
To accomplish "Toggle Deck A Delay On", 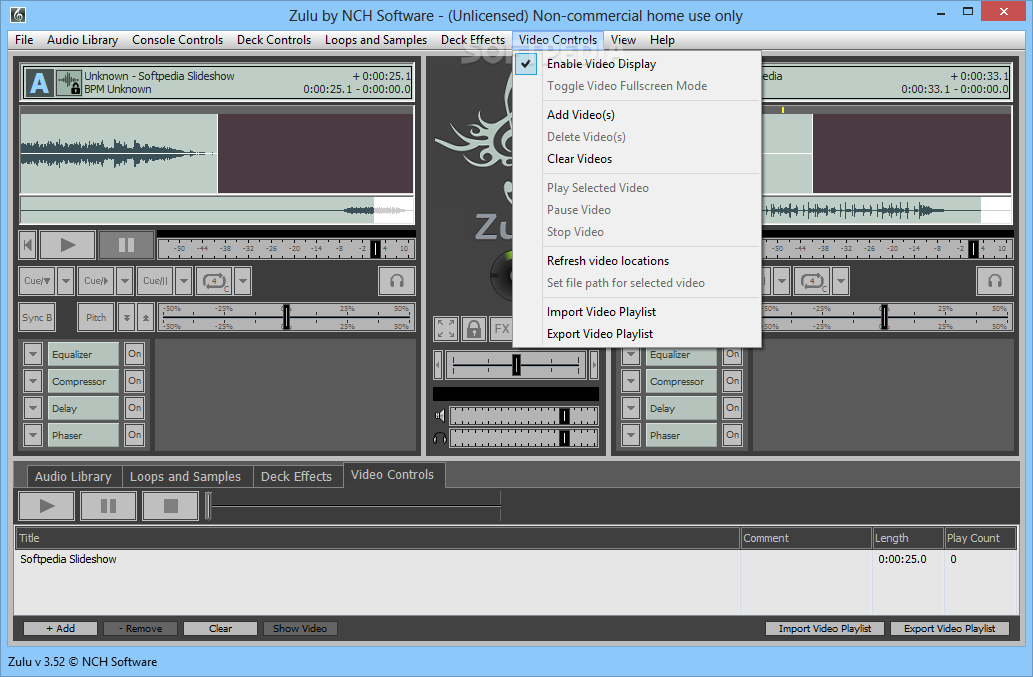I will pos(135,408).
